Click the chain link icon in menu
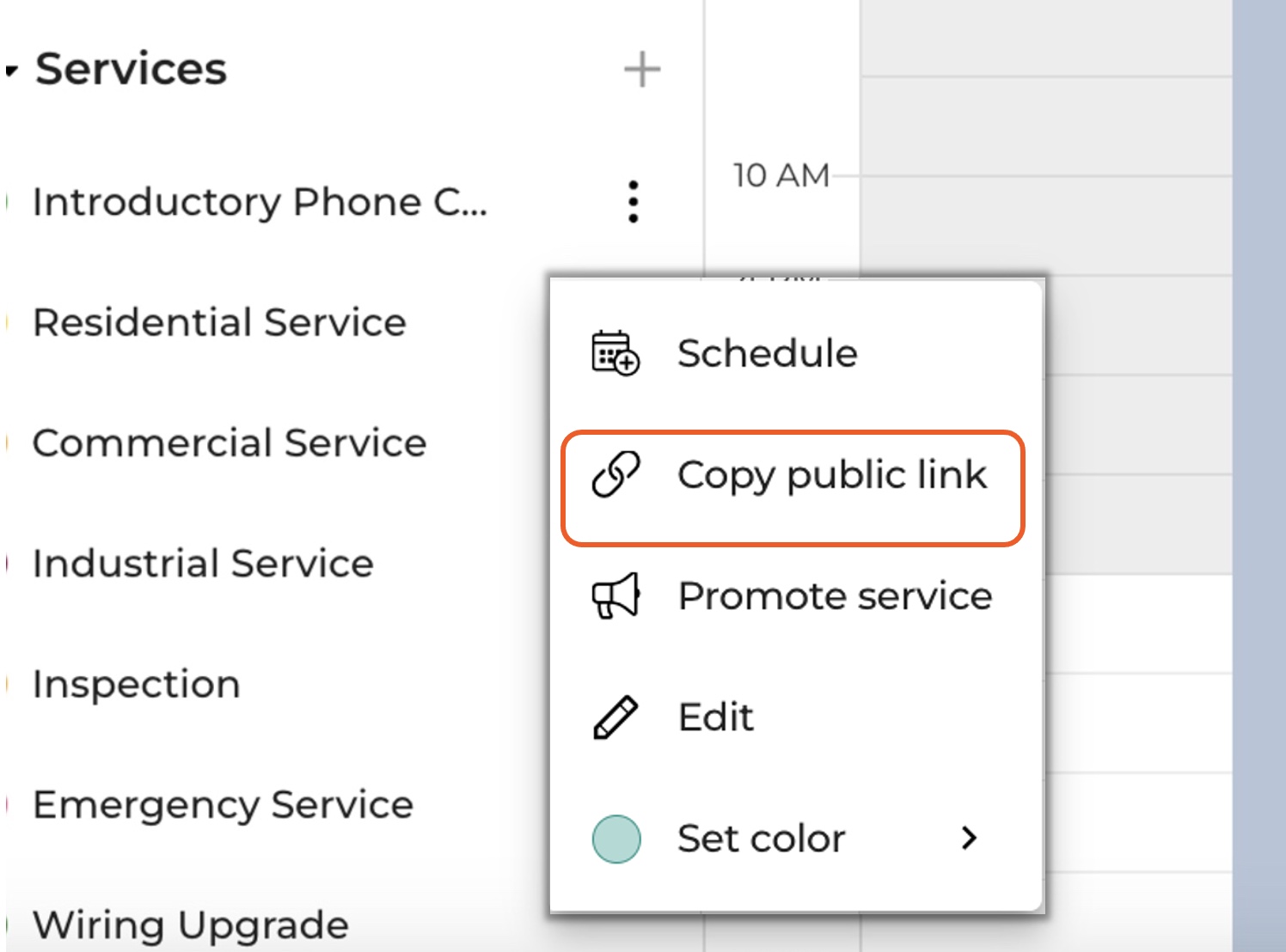This screenshot has height=952, width=1286. 615,474
